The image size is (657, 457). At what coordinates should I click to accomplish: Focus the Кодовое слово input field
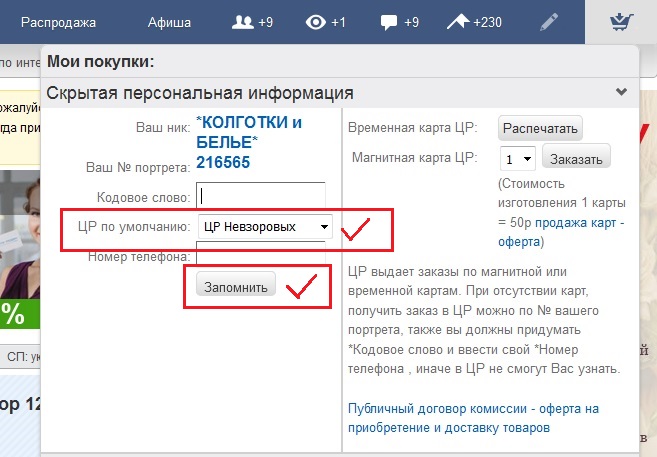[x=262, y=195]
